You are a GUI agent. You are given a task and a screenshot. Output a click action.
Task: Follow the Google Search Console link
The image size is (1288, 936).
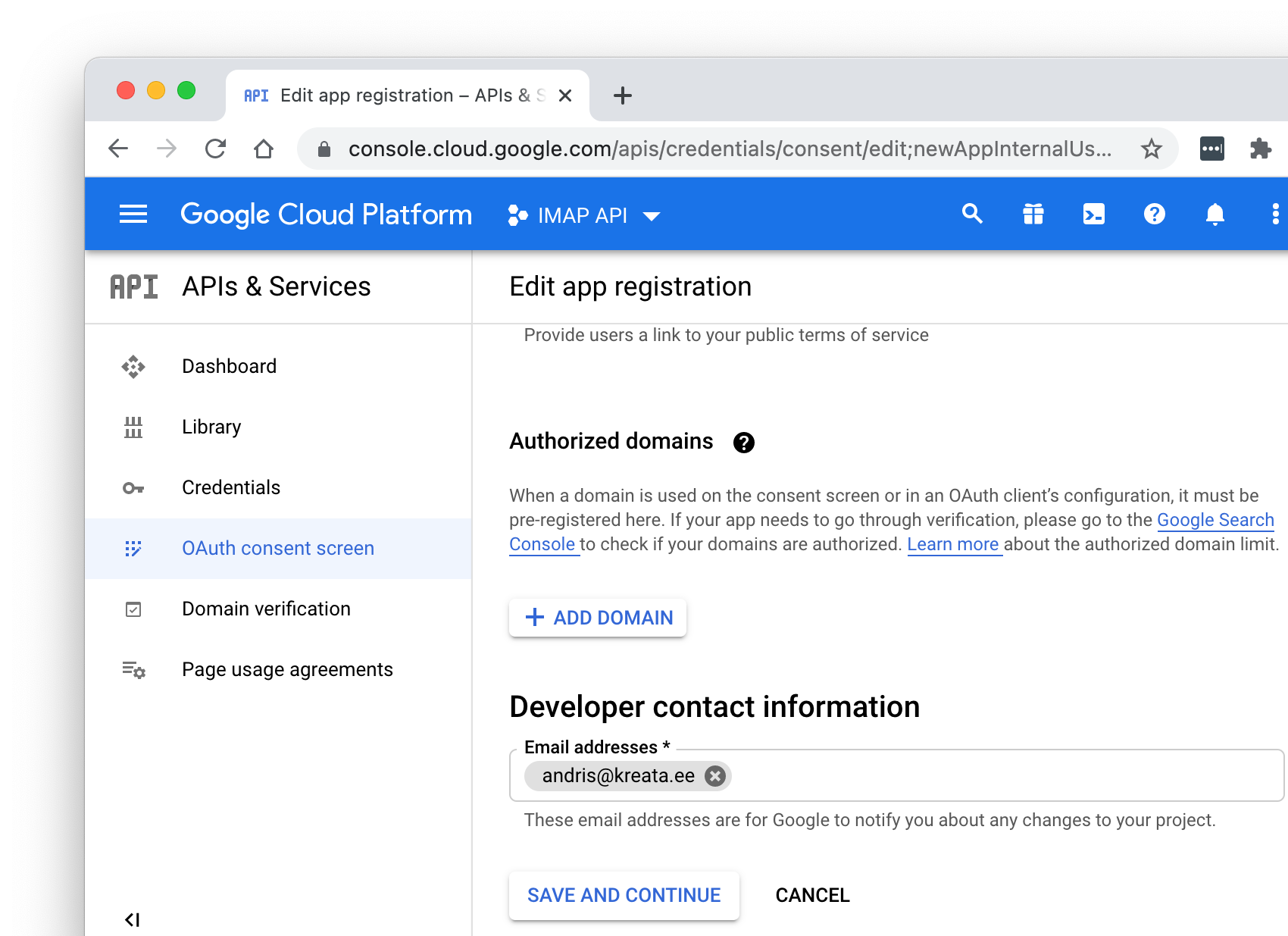(1215, 520)
